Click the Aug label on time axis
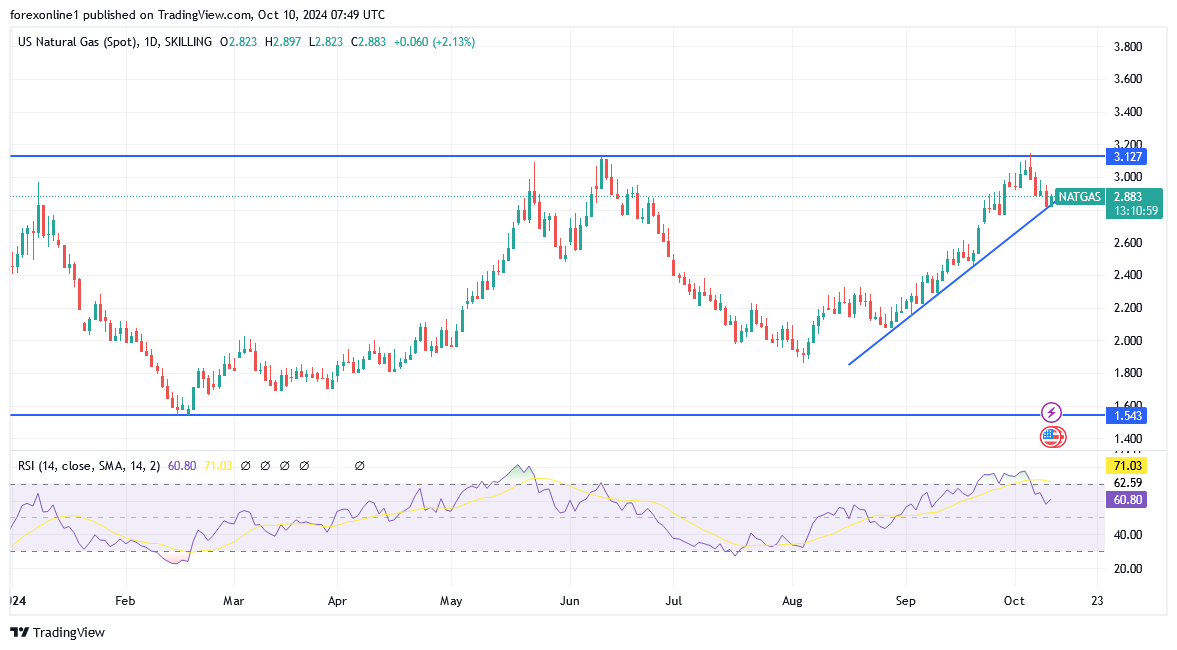Viewport: 1177px width, 650px height. pyautogui.click(x=792, y=601)
